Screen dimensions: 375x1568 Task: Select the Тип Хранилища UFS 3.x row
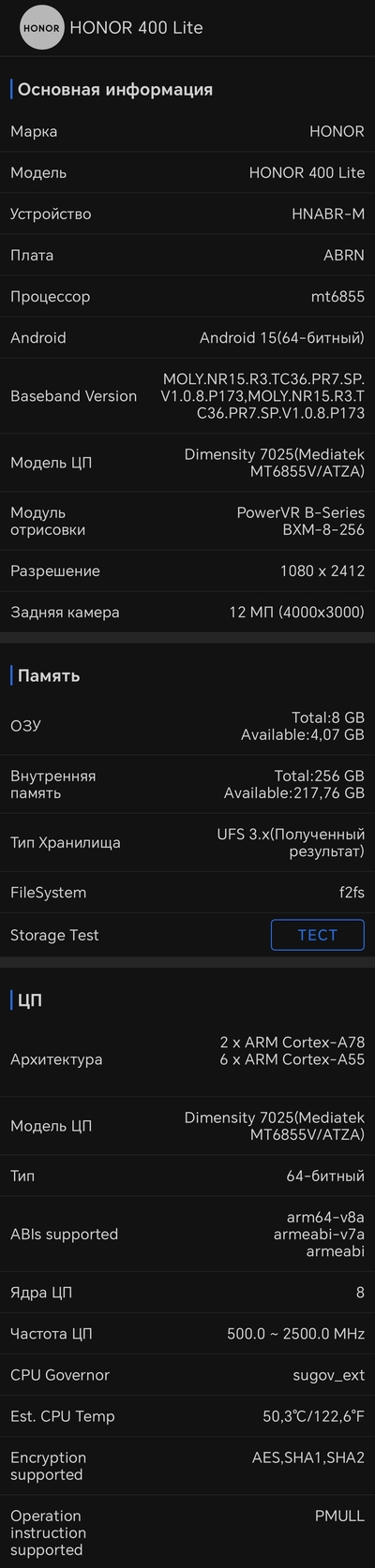[x=187, y=842]
